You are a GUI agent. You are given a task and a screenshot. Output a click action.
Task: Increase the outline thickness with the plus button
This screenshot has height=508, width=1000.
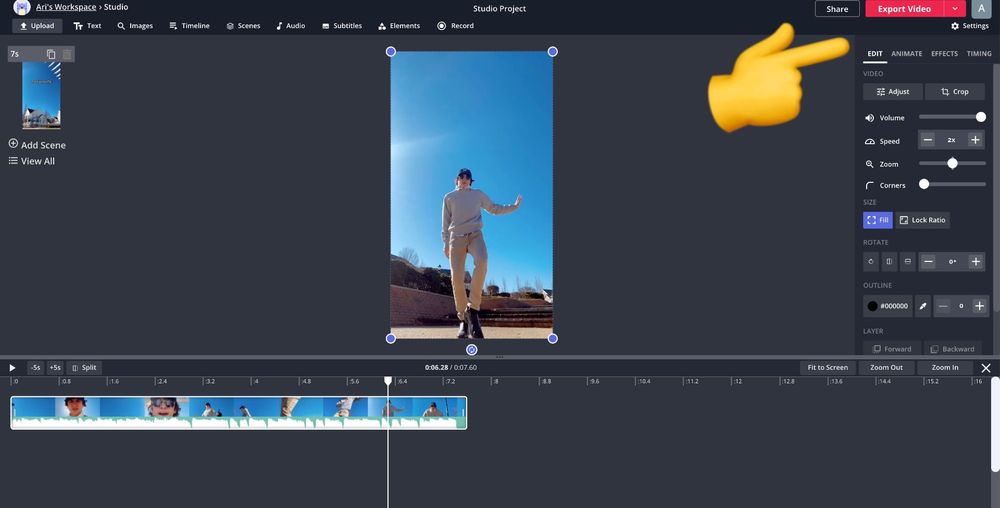[x=980, y=306]
